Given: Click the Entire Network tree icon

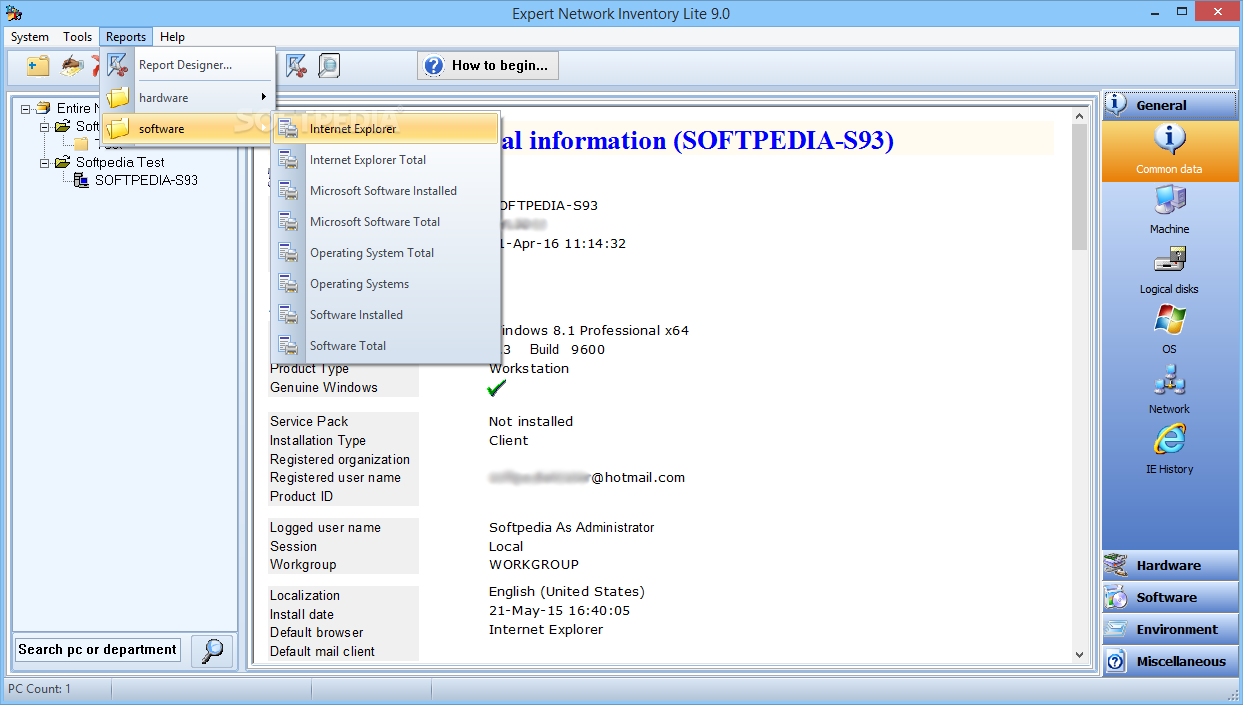Looking at the screenshot, I should (43, 108).
